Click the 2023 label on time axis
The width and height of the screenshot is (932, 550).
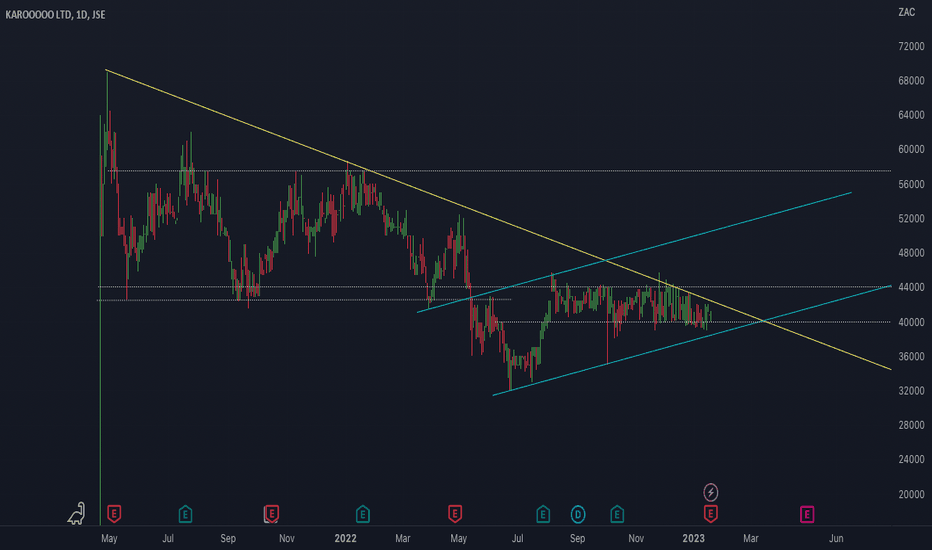pos(693,538)
